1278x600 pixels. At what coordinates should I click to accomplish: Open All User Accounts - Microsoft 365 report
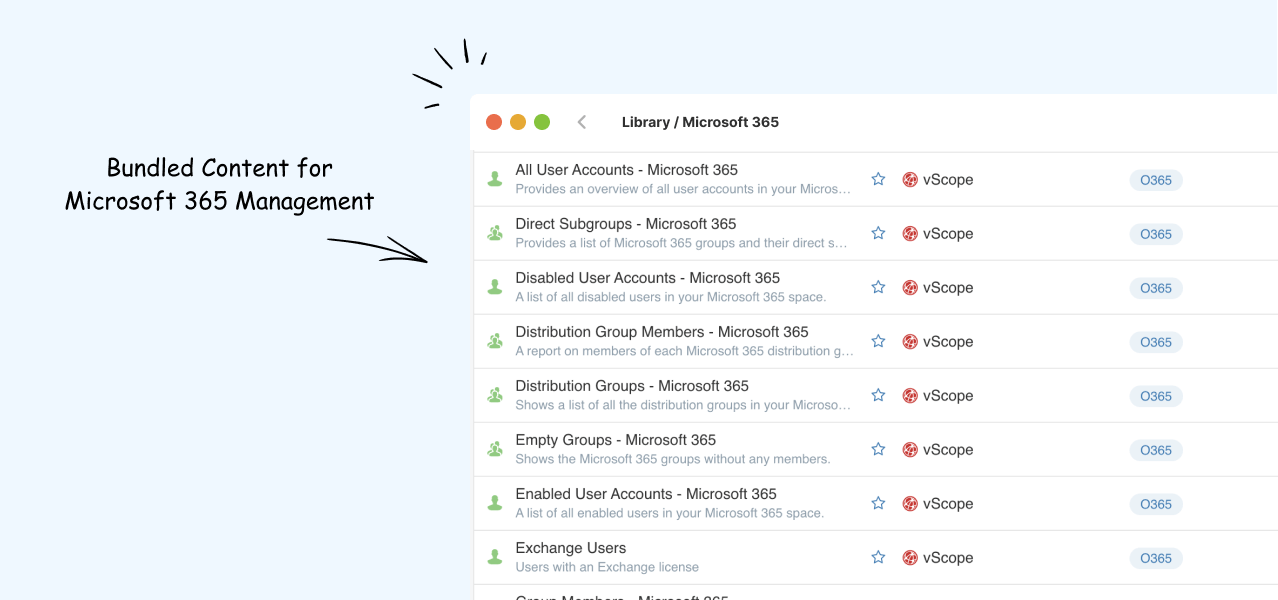(626, 170)
